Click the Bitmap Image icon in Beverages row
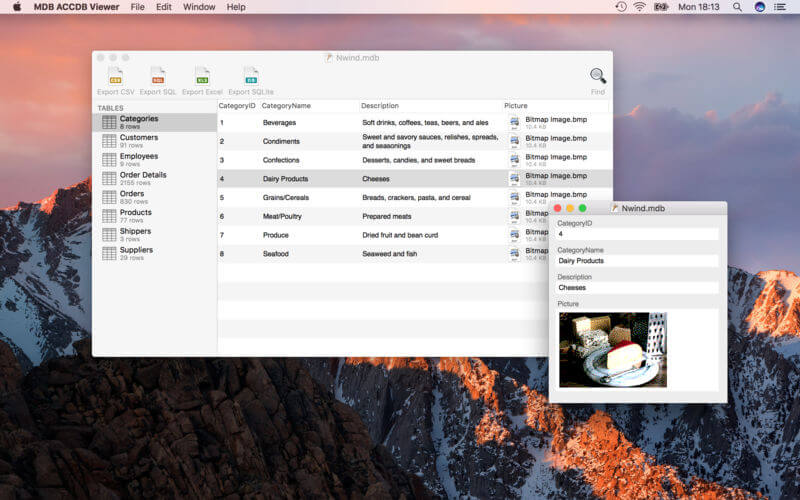This screenshot has width=800, height=500. point(515,123)
